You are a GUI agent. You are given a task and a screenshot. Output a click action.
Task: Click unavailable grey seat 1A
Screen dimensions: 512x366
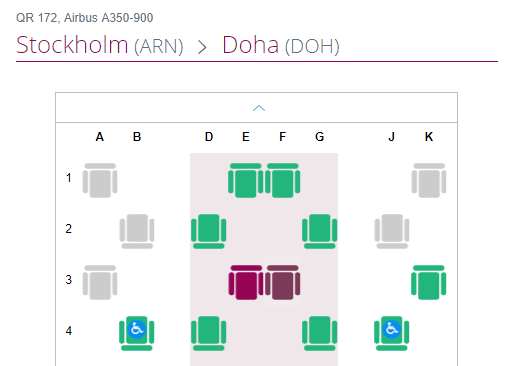point(100,180)
